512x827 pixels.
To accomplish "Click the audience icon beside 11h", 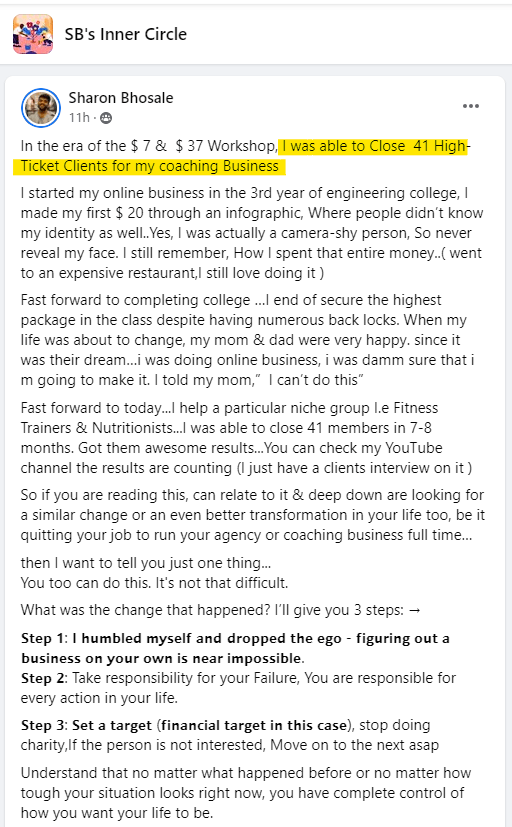I will click(x=106, y=118).
